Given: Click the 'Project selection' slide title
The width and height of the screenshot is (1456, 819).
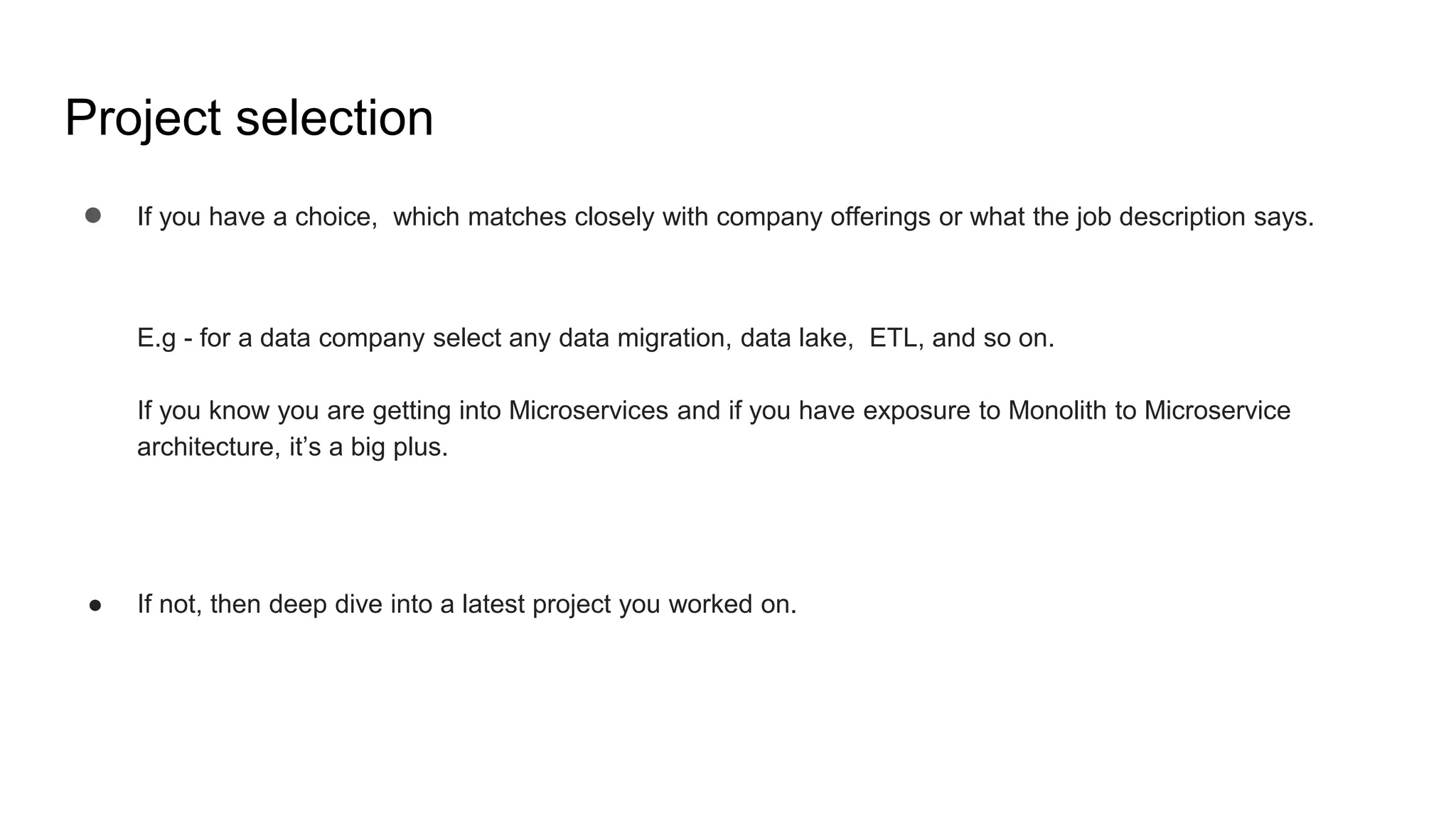Looking at the screenshot, I should tap(249, 118).
